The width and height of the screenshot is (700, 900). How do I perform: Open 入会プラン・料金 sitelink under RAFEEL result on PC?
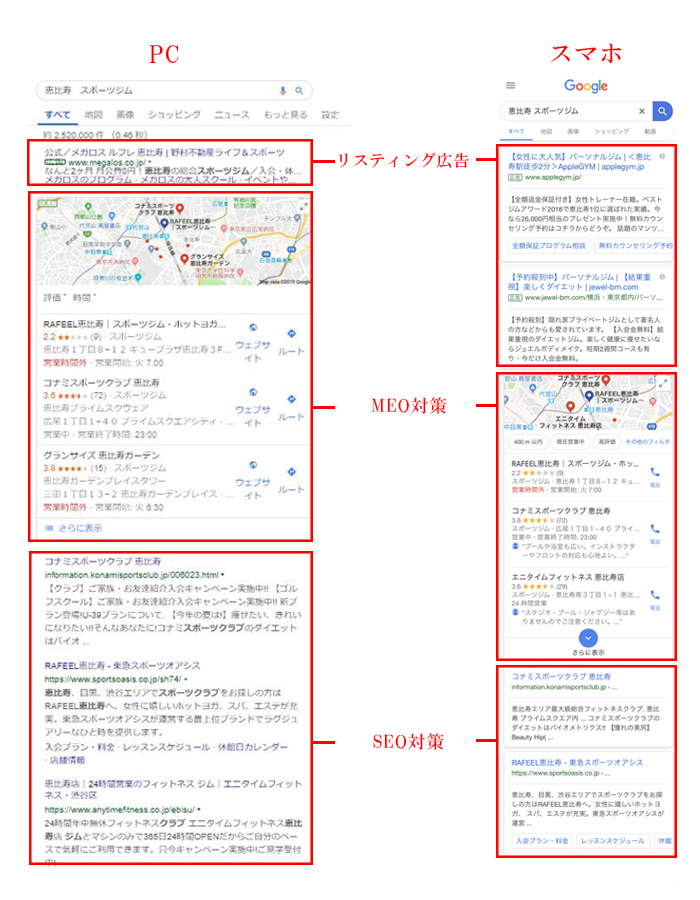[80, 747]
